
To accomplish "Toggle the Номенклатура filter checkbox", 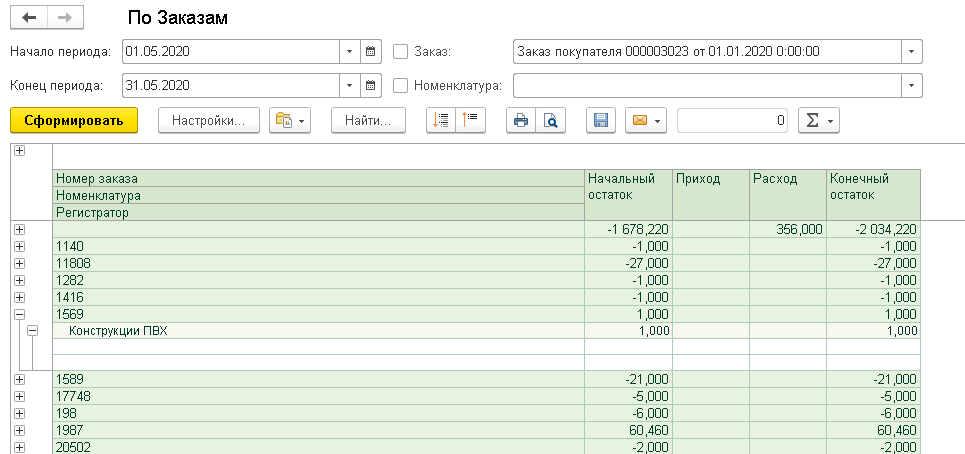I will coord(401,85).
